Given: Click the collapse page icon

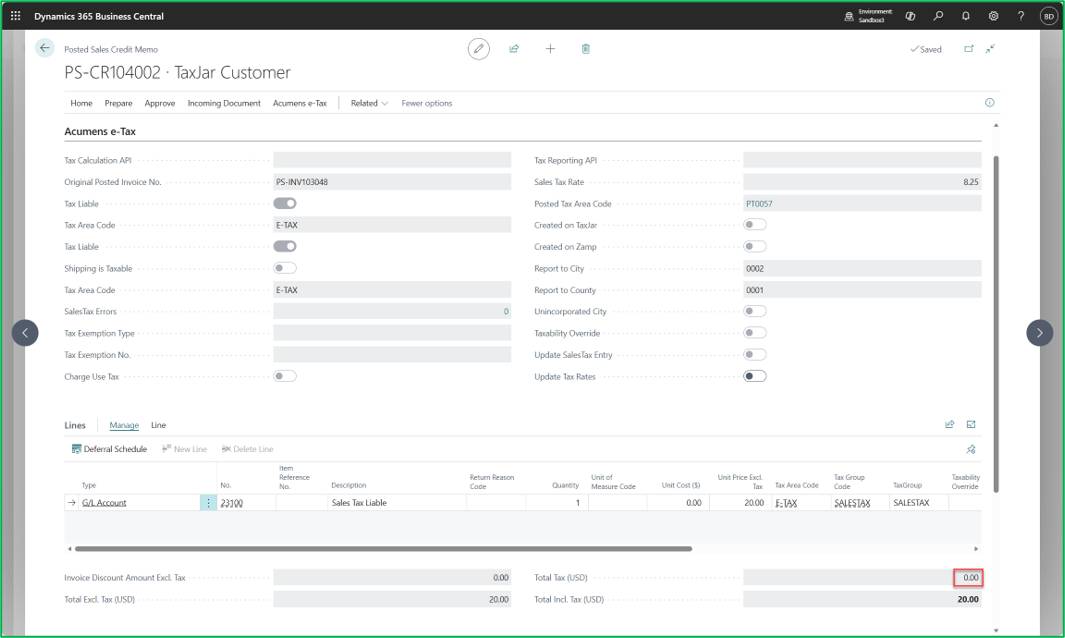Looking at the screenshot, I should click(990, 49).
